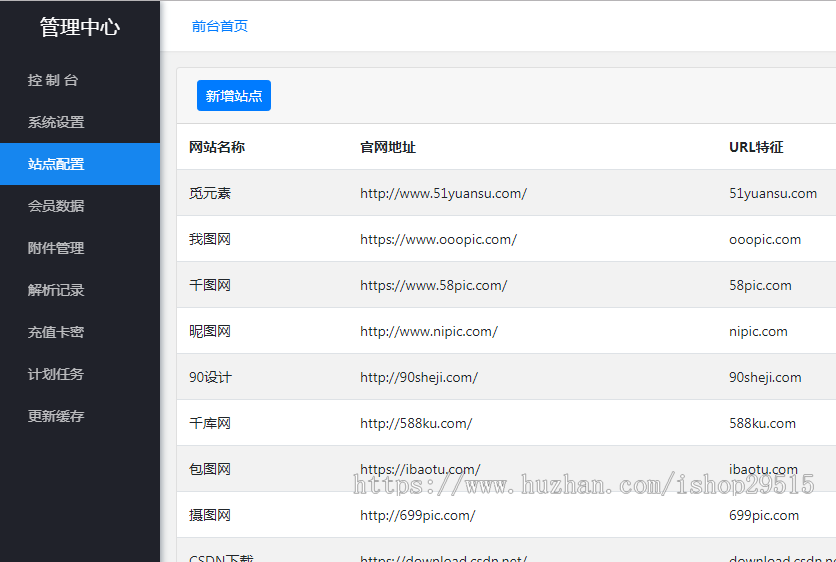Click URL feature ooopic.com
836x562 pixels.
tap(765, 239)
